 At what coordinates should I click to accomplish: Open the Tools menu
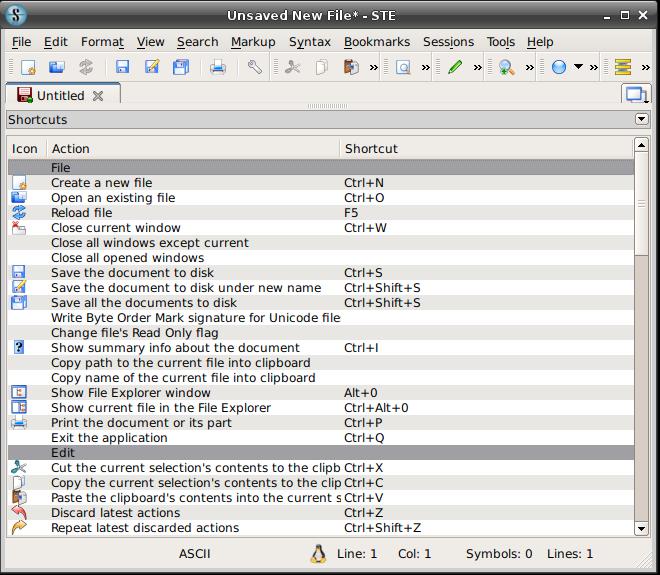coord(500,42)
